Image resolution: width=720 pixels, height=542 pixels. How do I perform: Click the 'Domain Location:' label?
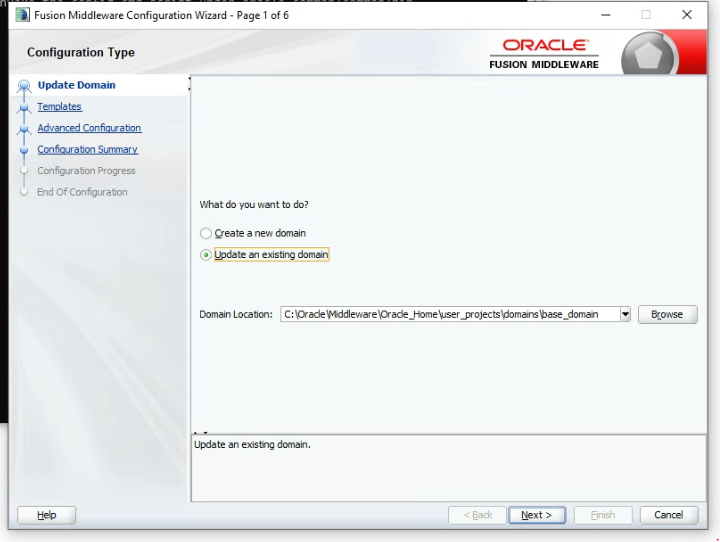point(236,315)
